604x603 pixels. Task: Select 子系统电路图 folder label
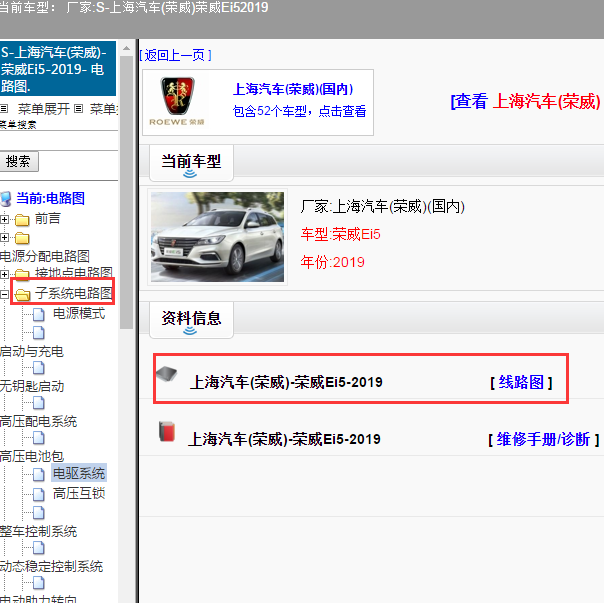click(74, 293)
